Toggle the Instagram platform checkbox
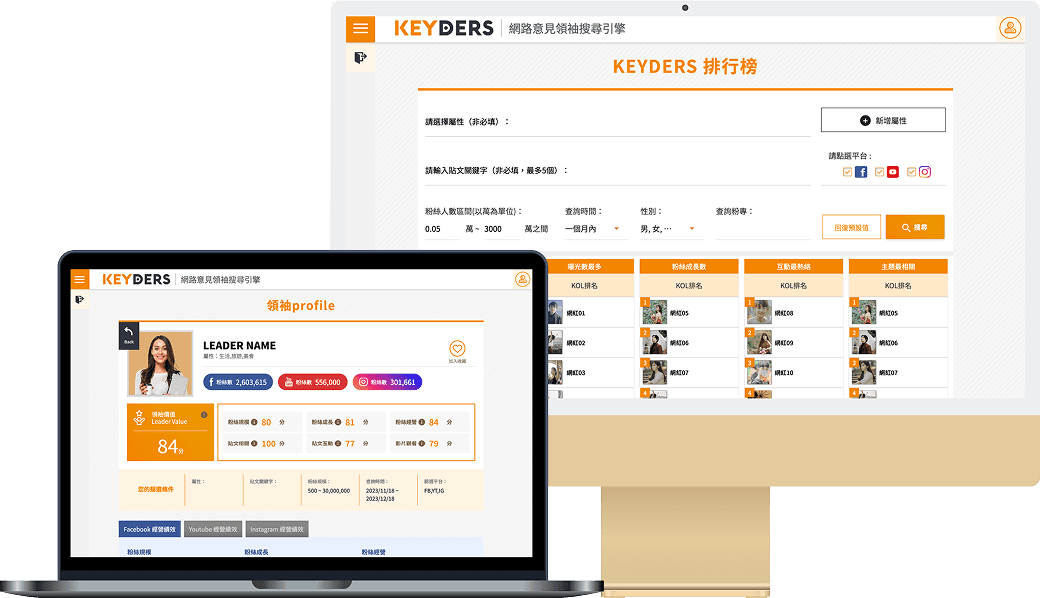This screenshot has height=598, width=1040. tap(912, 172)
